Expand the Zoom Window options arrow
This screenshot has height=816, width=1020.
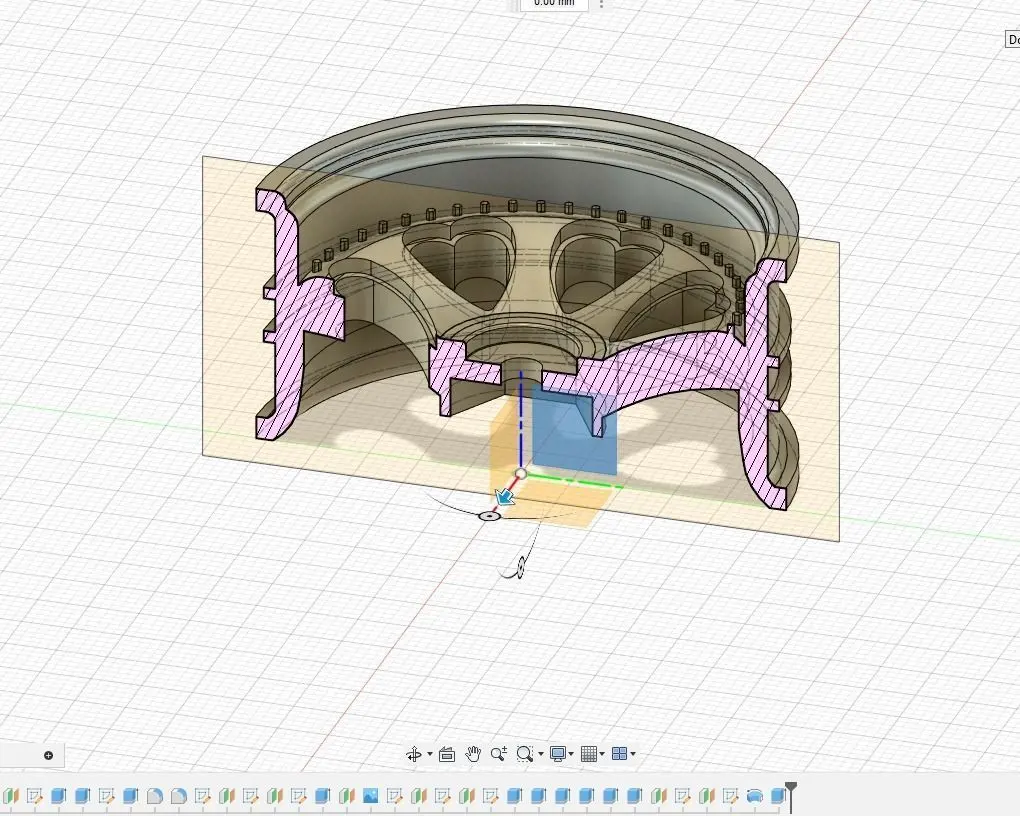tap(541, 754)
